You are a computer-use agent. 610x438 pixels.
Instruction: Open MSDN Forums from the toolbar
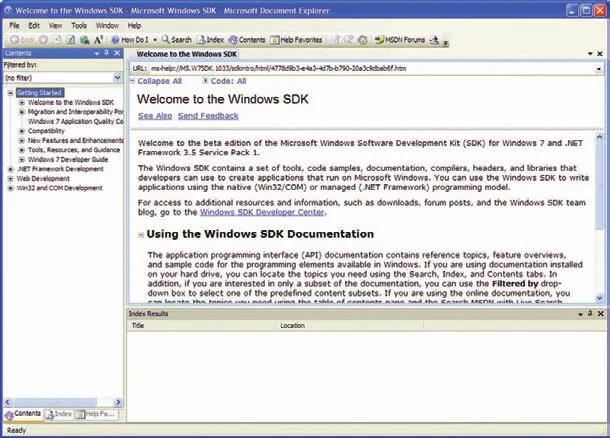tap(400, 40)
